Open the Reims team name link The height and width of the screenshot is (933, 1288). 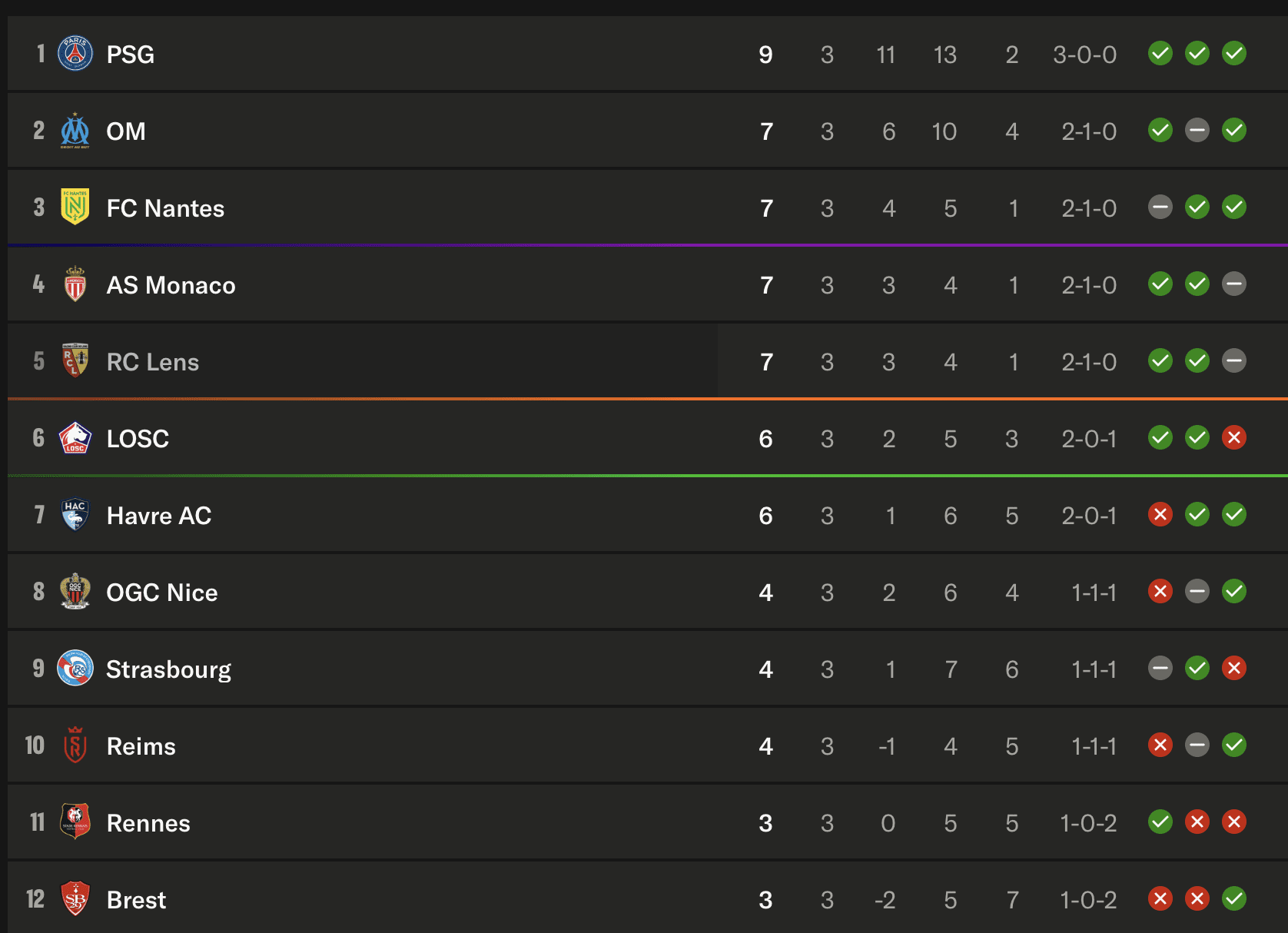(141, 746)
